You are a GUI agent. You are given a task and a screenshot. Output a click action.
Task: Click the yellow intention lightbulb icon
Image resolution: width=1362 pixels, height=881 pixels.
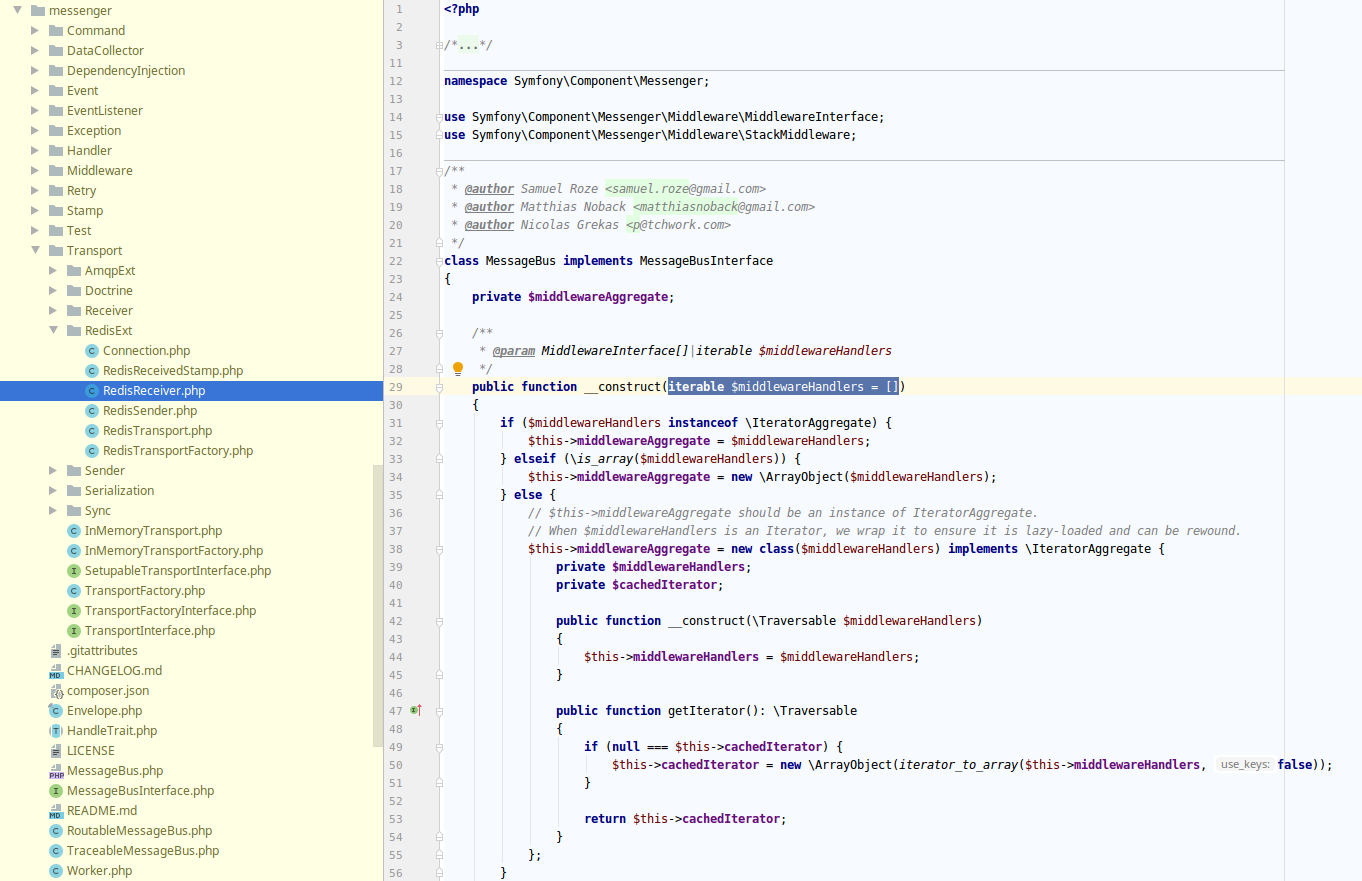pos(458,369)
